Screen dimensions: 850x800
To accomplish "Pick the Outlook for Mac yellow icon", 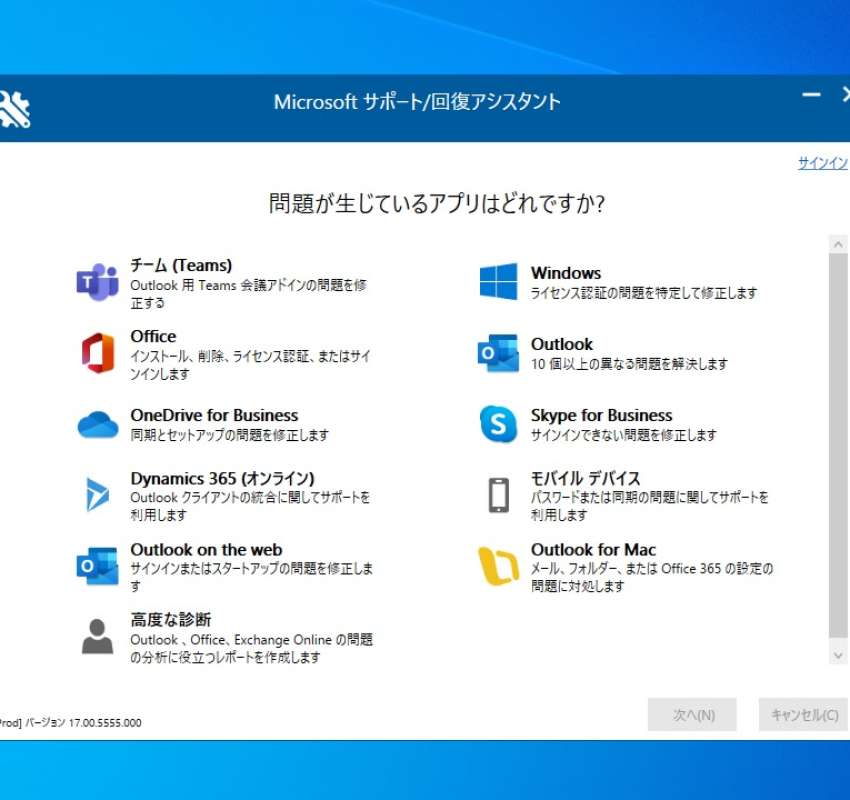I will click(498, 566).
